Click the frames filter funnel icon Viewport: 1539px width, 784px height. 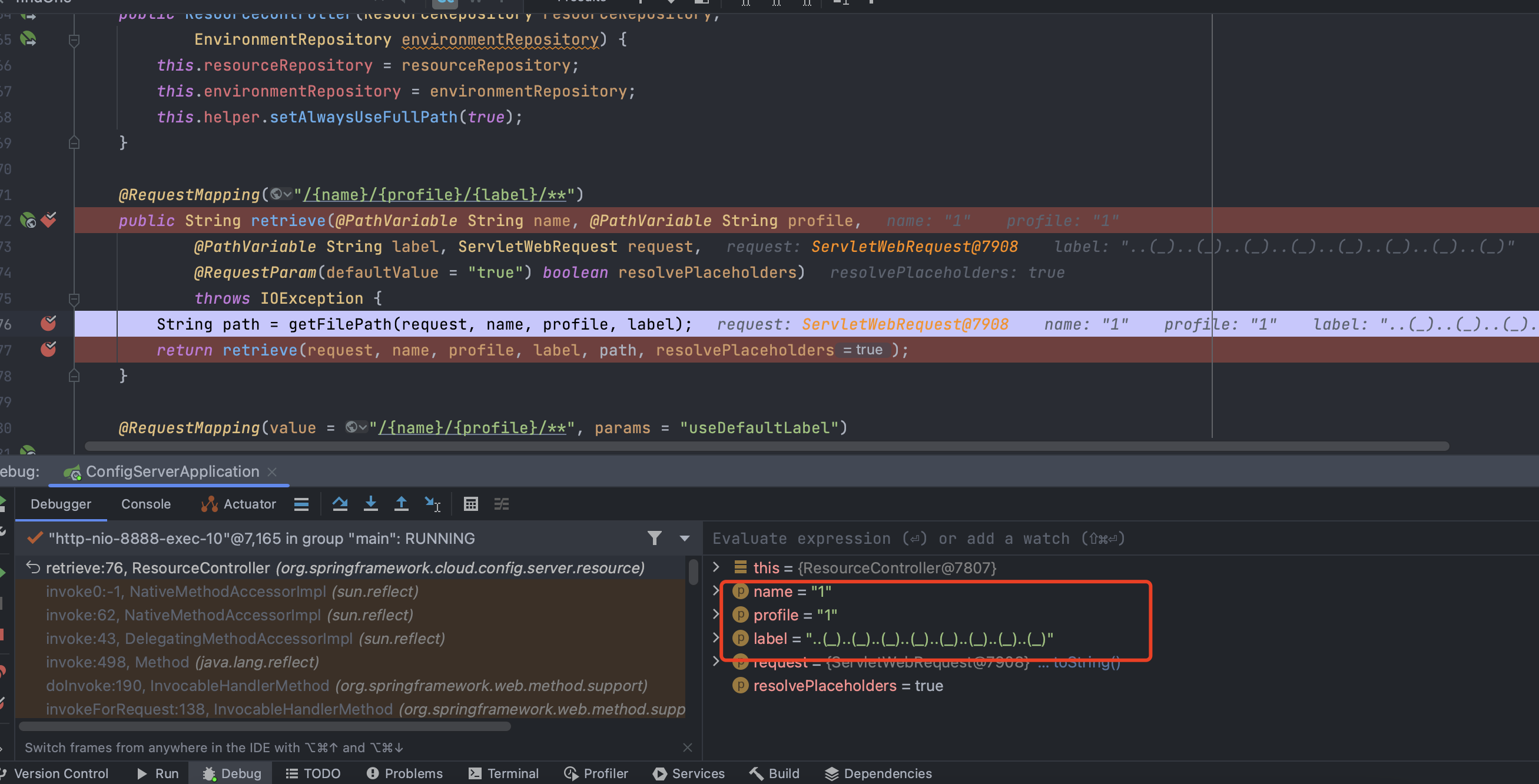(654, 538)
